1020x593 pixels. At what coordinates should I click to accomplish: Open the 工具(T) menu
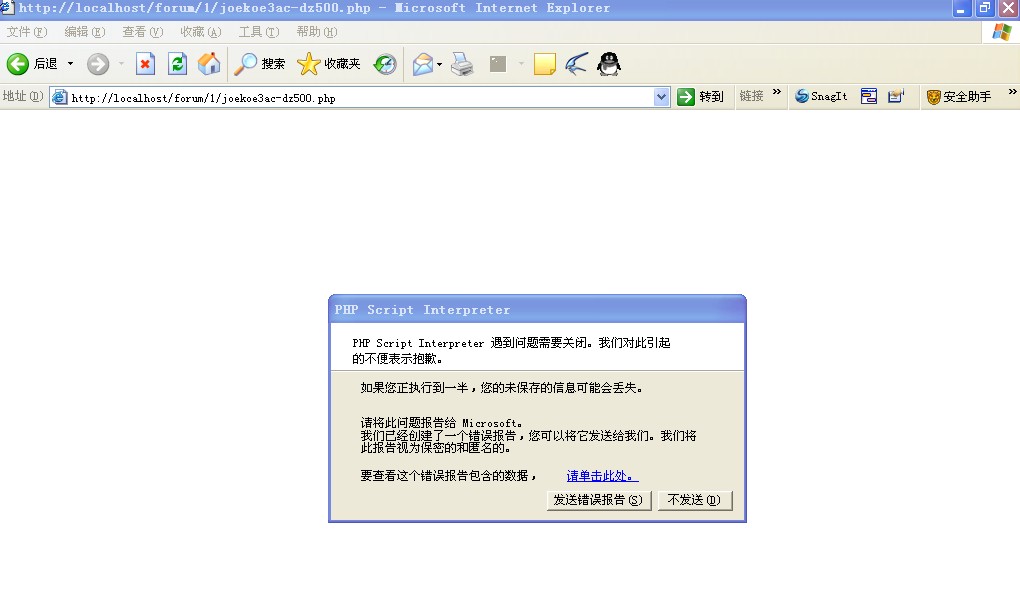[x=259, y=32]
